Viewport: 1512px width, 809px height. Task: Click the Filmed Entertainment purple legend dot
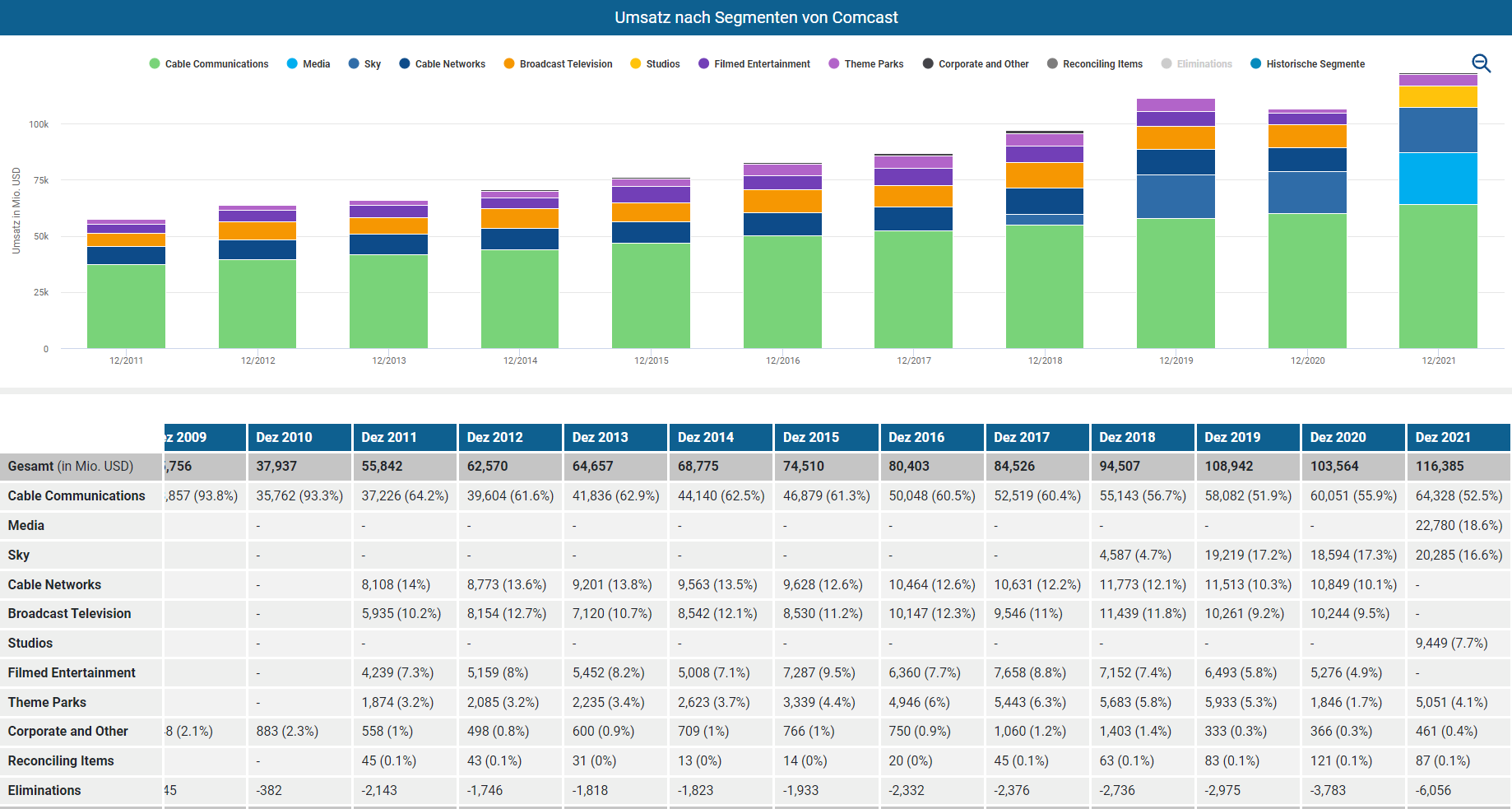(x=704, y=64)
